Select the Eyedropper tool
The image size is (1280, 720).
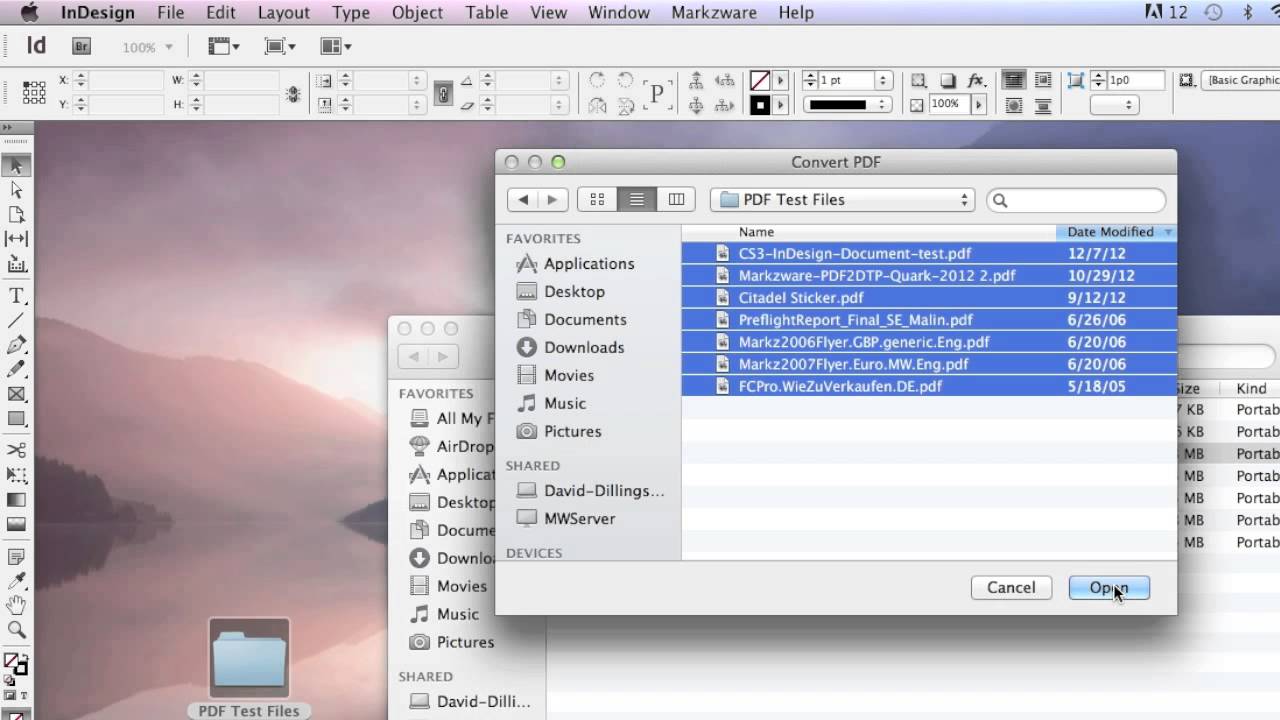coord(16,581)
